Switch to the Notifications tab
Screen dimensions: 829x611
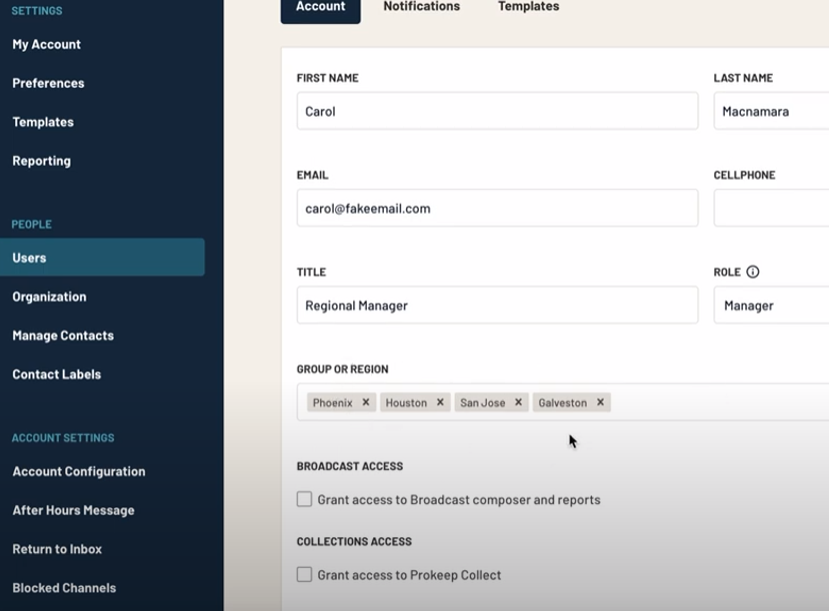[x=421, y=7]
